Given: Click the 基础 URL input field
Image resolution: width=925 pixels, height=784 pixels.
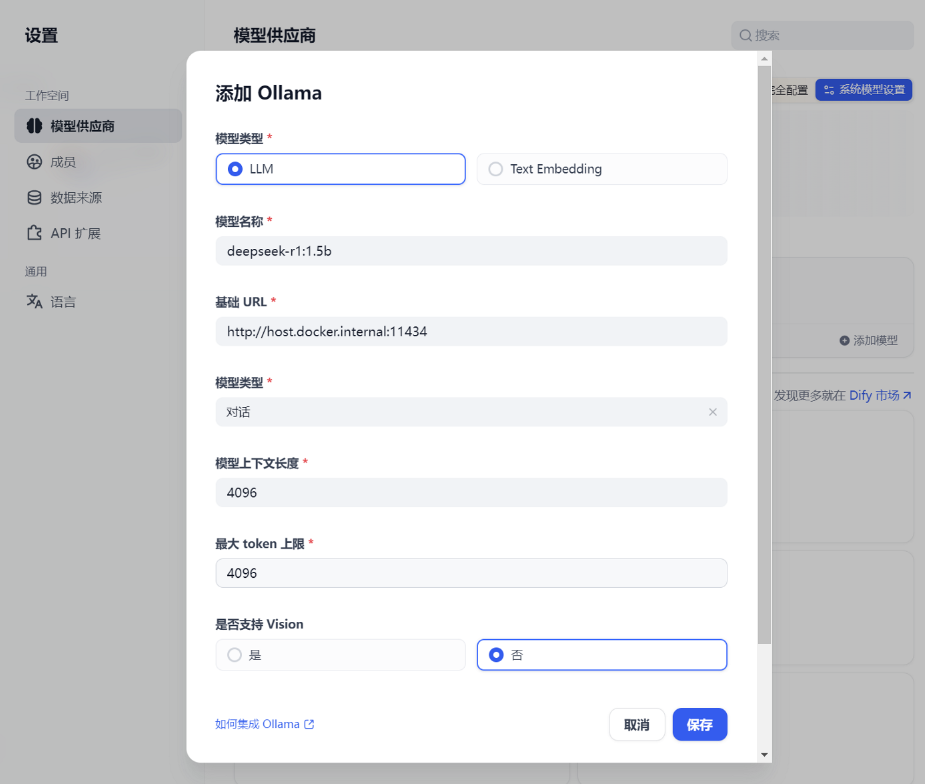Looking at the screenshot, I should point(471,332).
